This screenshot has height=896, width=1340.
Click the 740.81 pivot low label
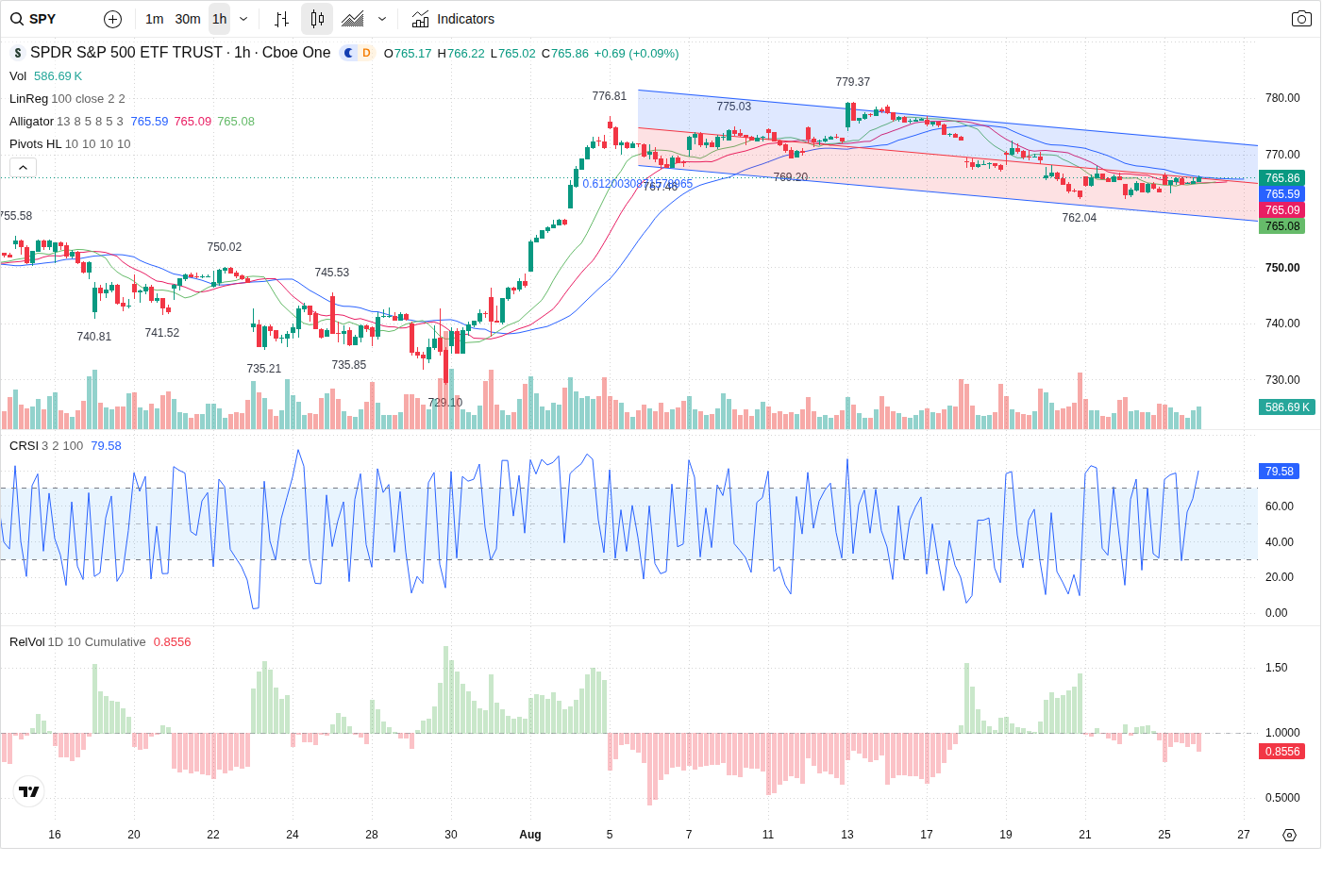94,337
